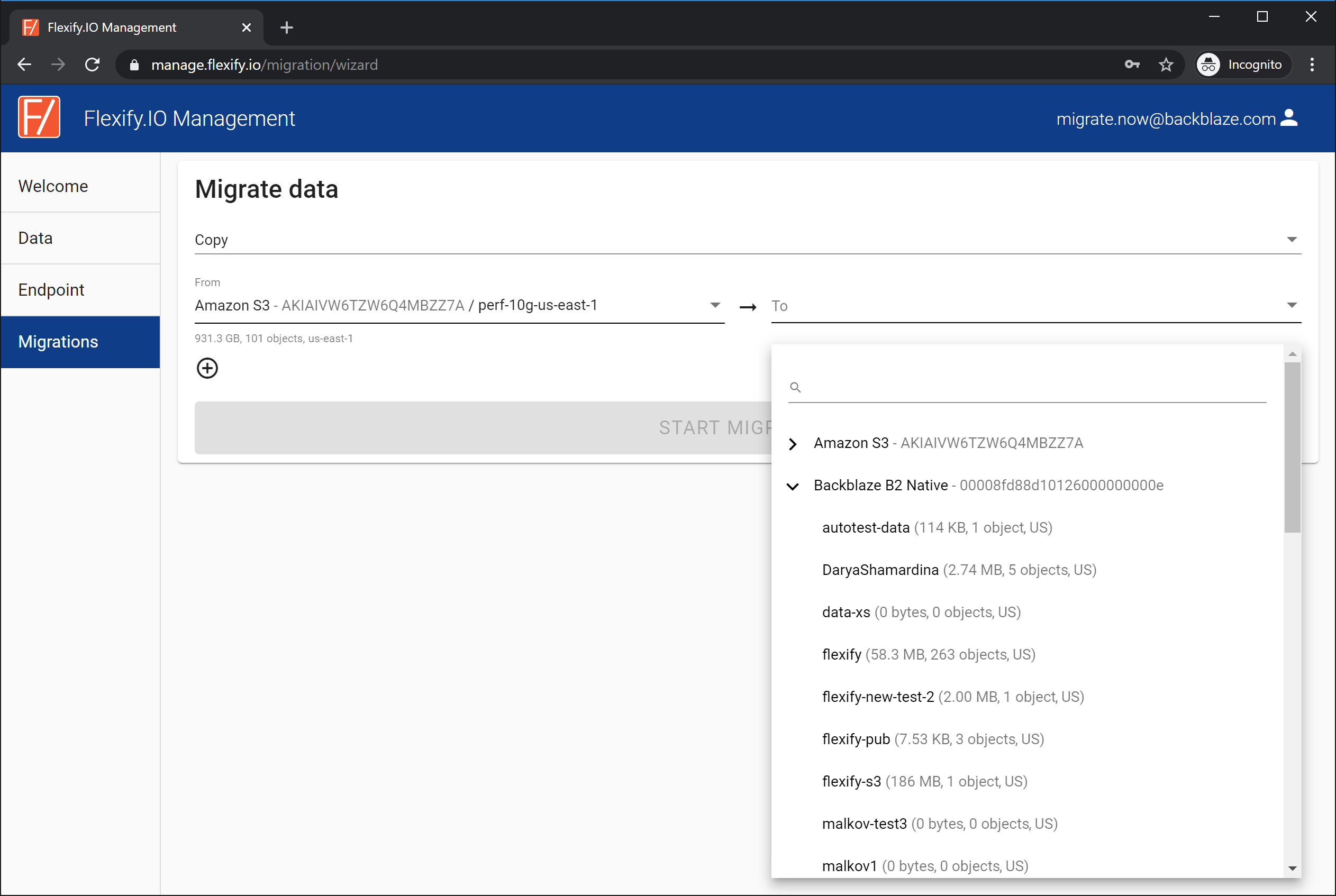Click the Migrate data heading
This screenshot has width=1336, height=896.
(266, 189)
